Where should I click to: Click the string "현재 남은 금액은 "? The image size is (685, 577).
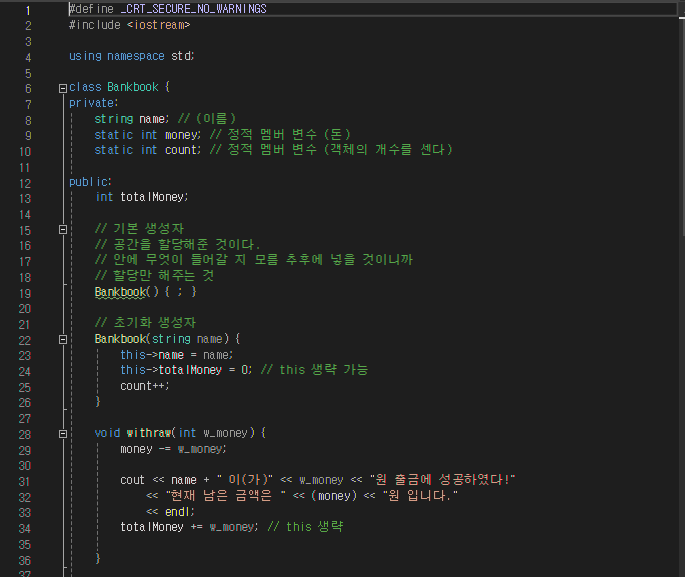[226, 496]
